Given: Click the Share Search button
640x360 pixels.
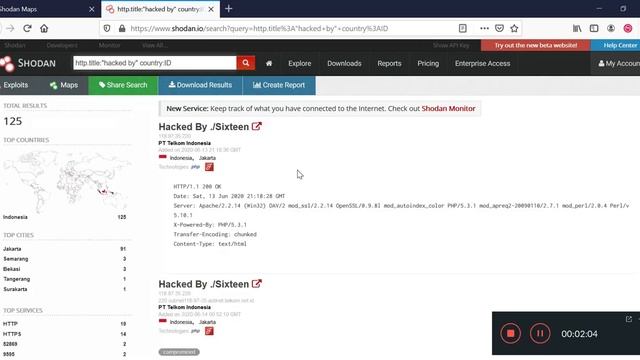Looking at the screenshot, I should (x=123, y=85).
